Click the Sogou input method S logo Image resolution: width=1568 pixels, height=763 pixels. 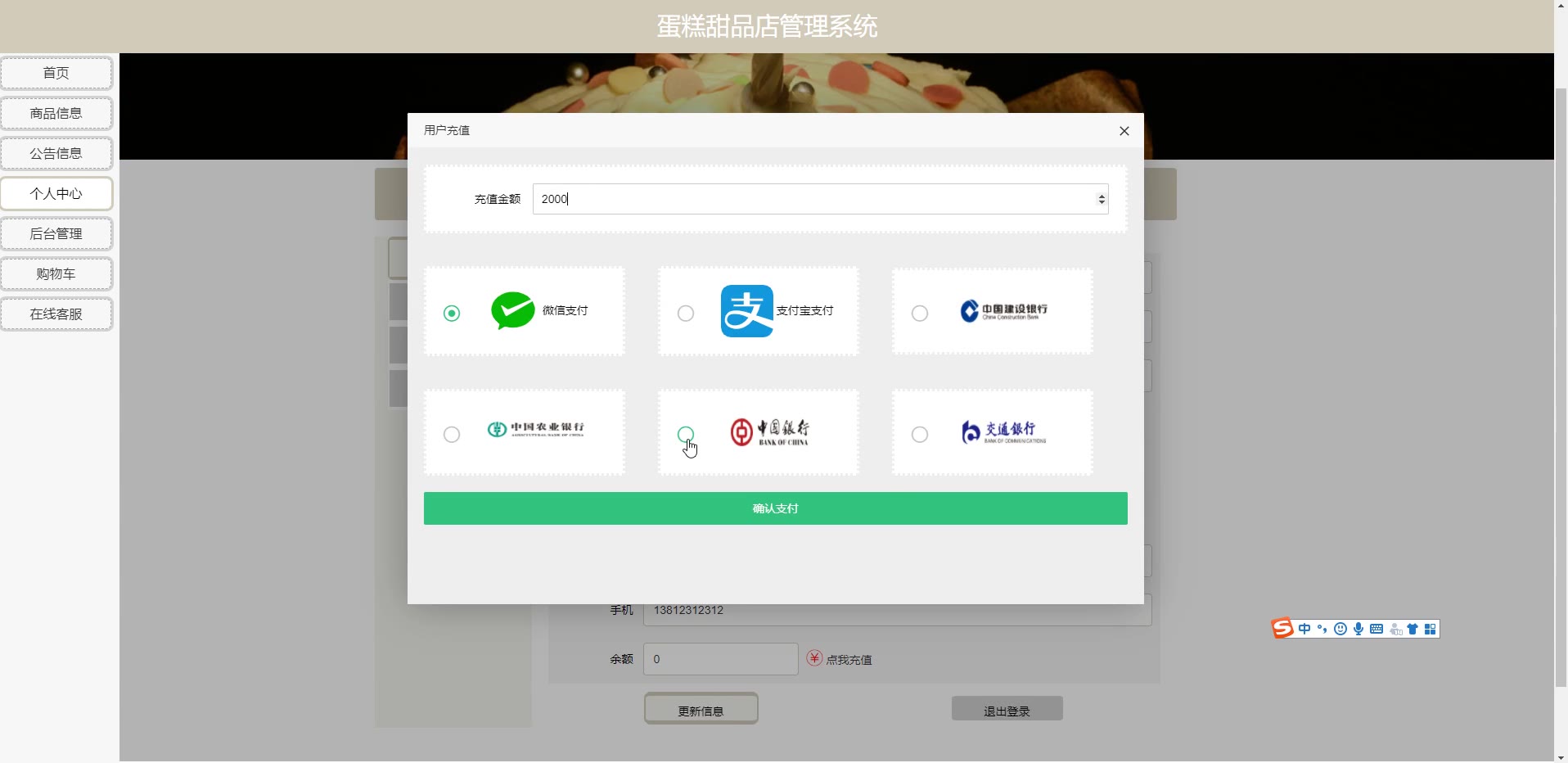click(x=1282, y=628)
